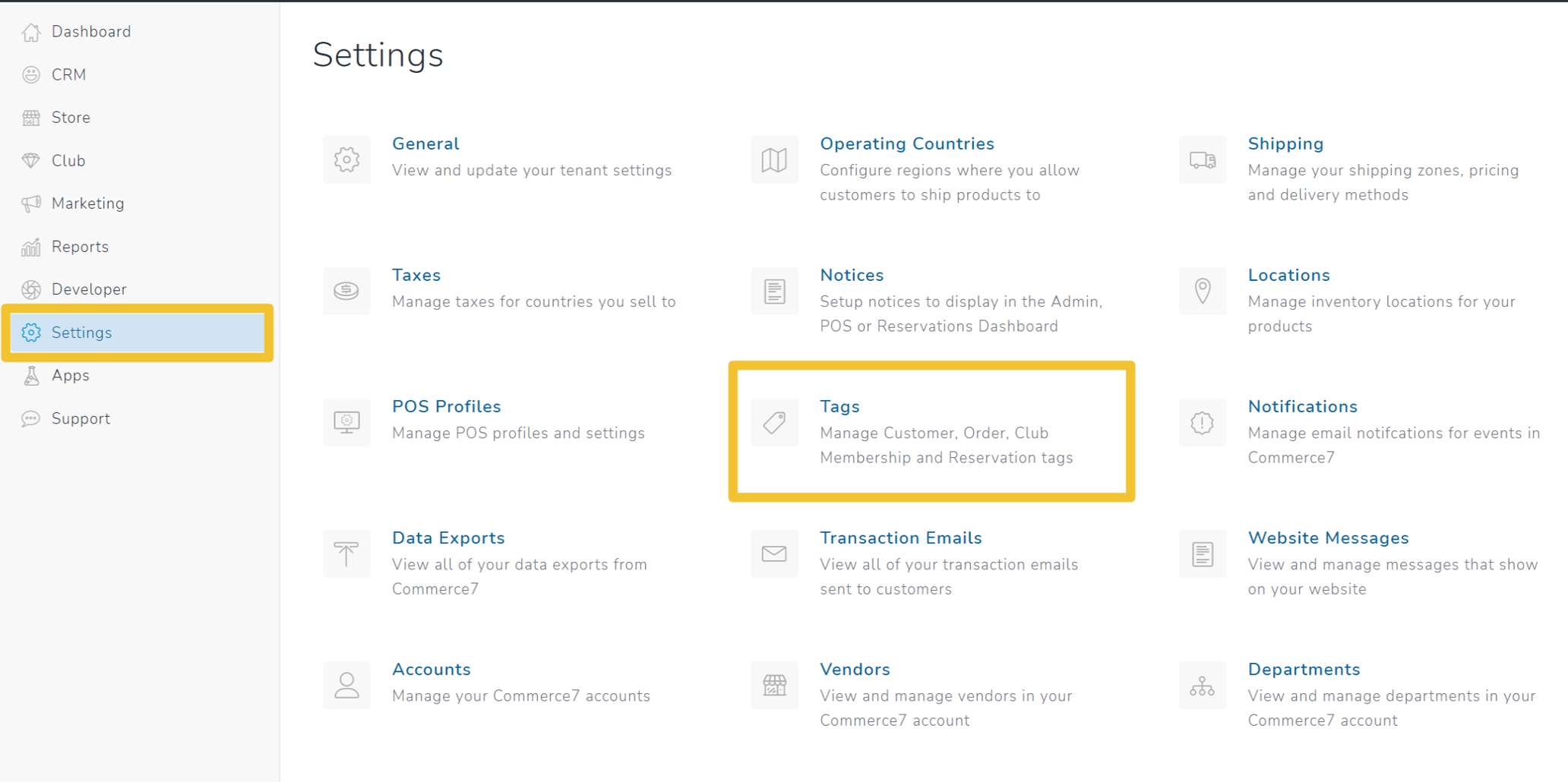Select the Notices document icon
1568x782 pixels.
click(774, 291)
